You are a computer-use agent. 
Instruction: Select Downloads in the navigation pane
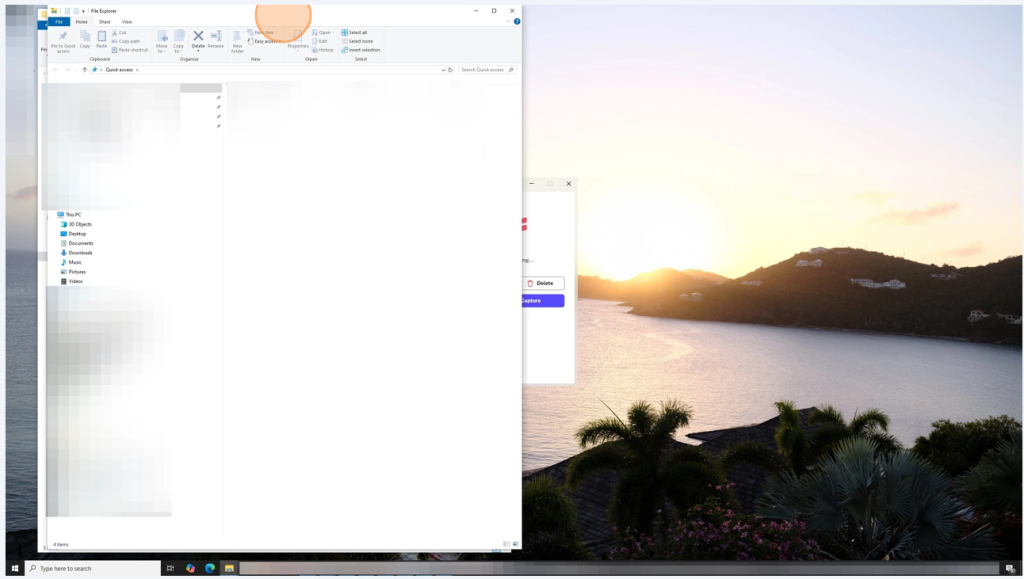coord(80,253)
